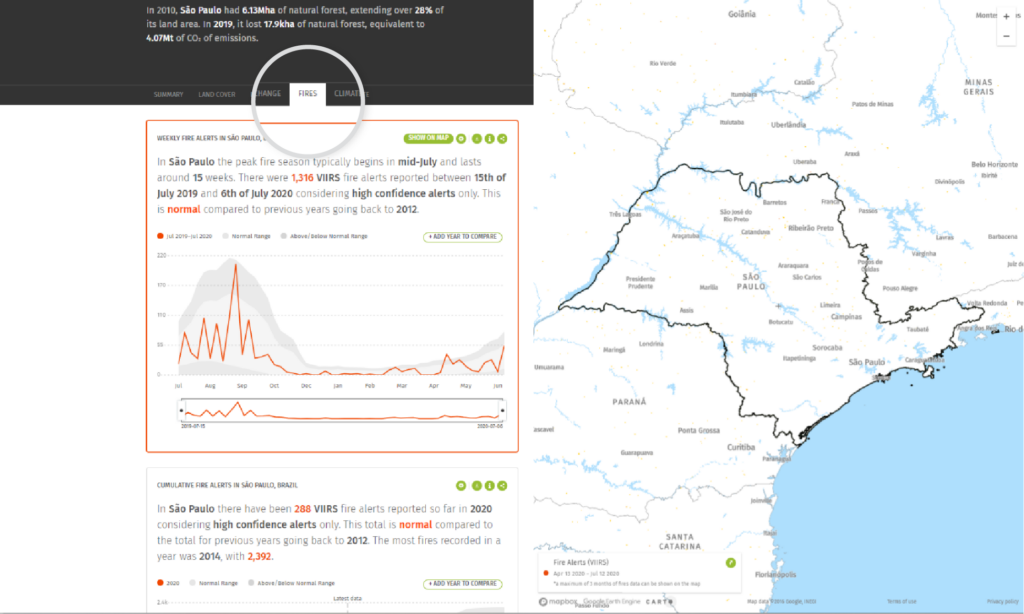Click the right handle of chart date range slider
This screenshot has width=1024, height=614.
pyautogui.click(x=502, y=410)
